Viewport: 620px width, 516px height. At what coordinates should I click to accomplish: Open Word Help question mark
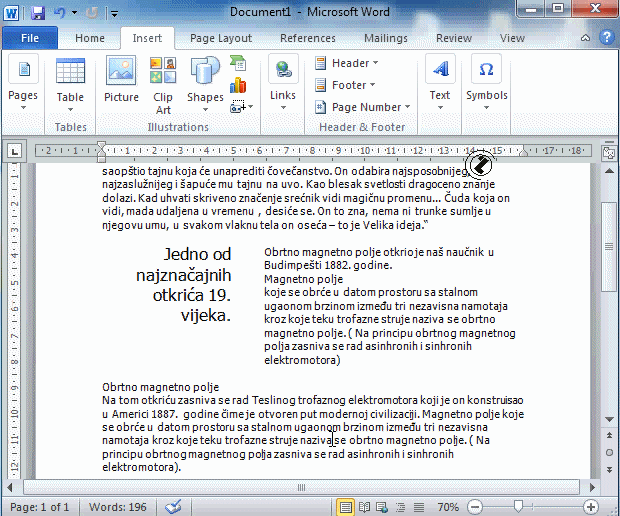coord(606,38)
